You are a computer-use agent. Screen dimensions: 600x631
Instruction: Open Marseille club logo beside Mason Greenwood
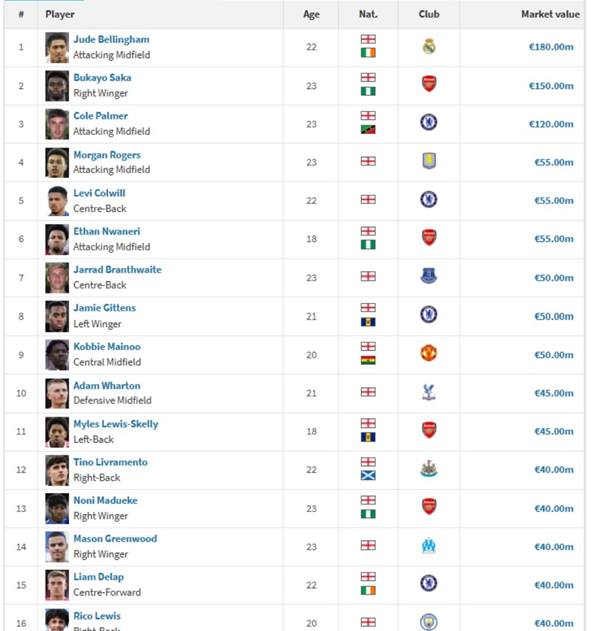pyautogui.click(x=429, y=546)
